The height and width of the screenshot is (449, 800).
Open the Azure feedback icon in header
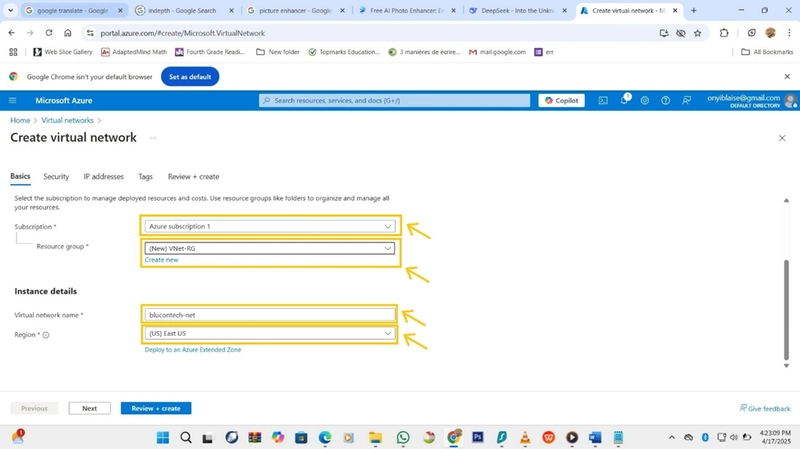(687, 101)
